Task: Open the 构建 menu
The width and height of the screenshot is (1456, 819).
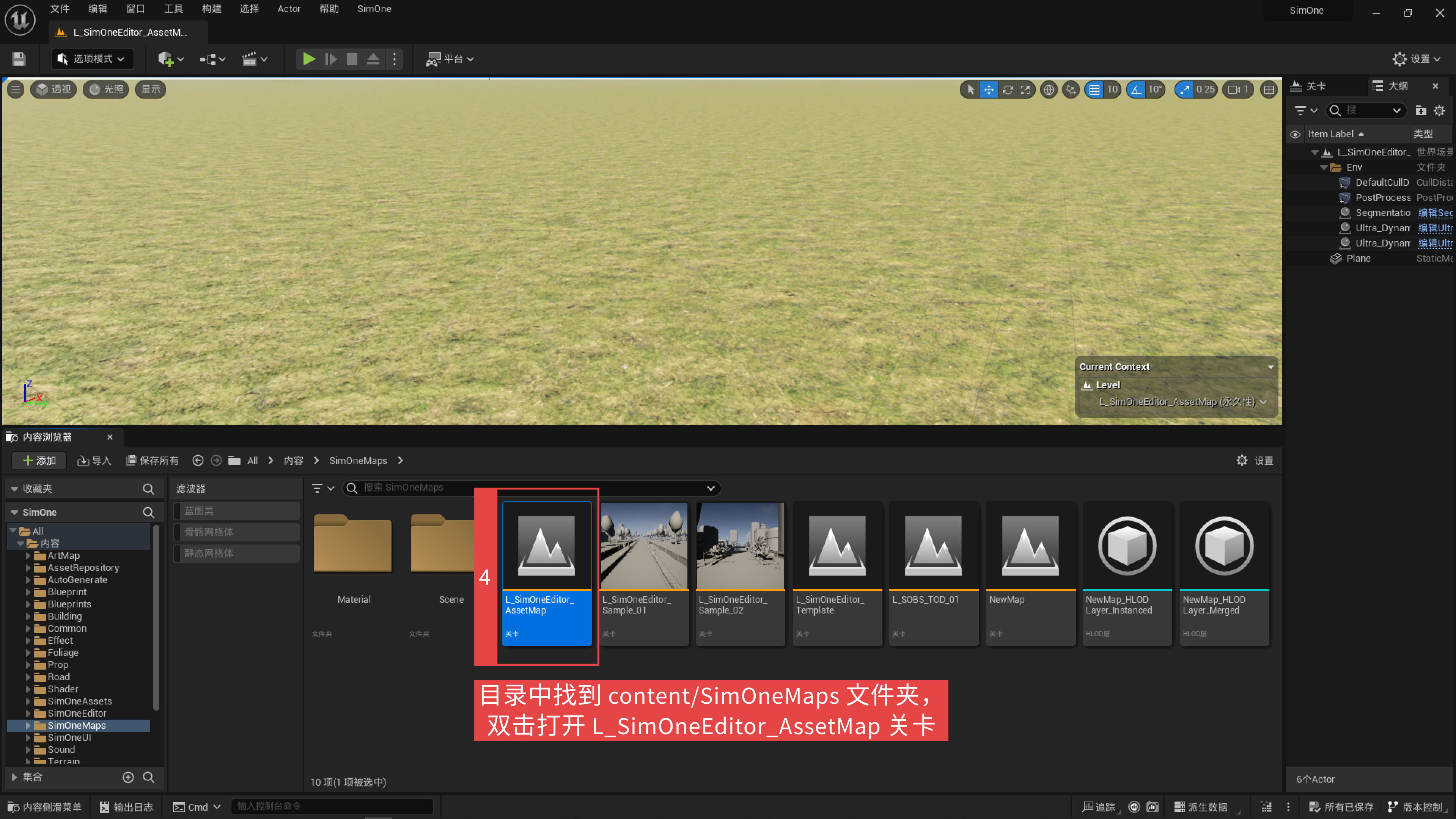Action: click(x=211, y=9)
